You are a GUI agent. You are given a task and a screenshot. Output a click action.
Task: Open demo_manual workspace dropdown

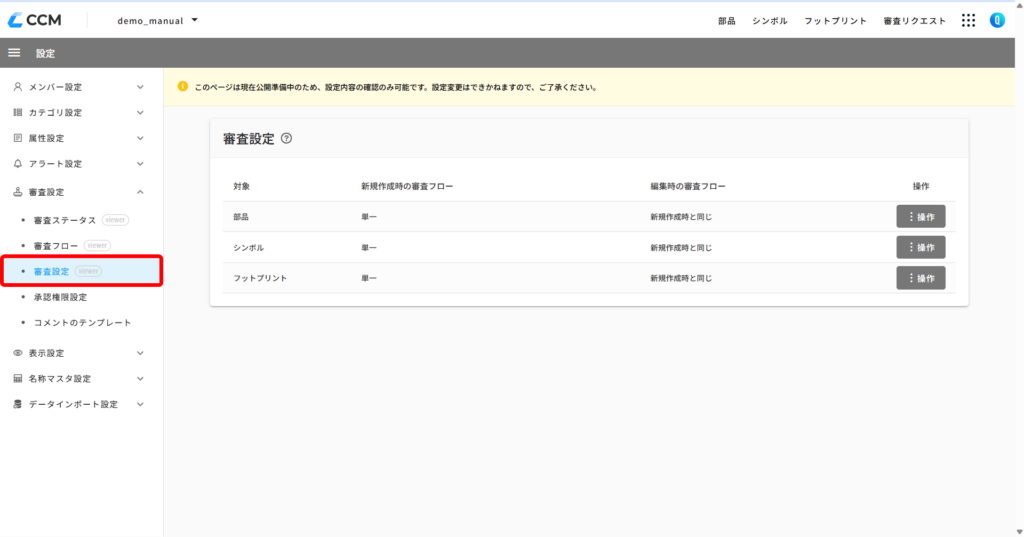coord(157,20)
